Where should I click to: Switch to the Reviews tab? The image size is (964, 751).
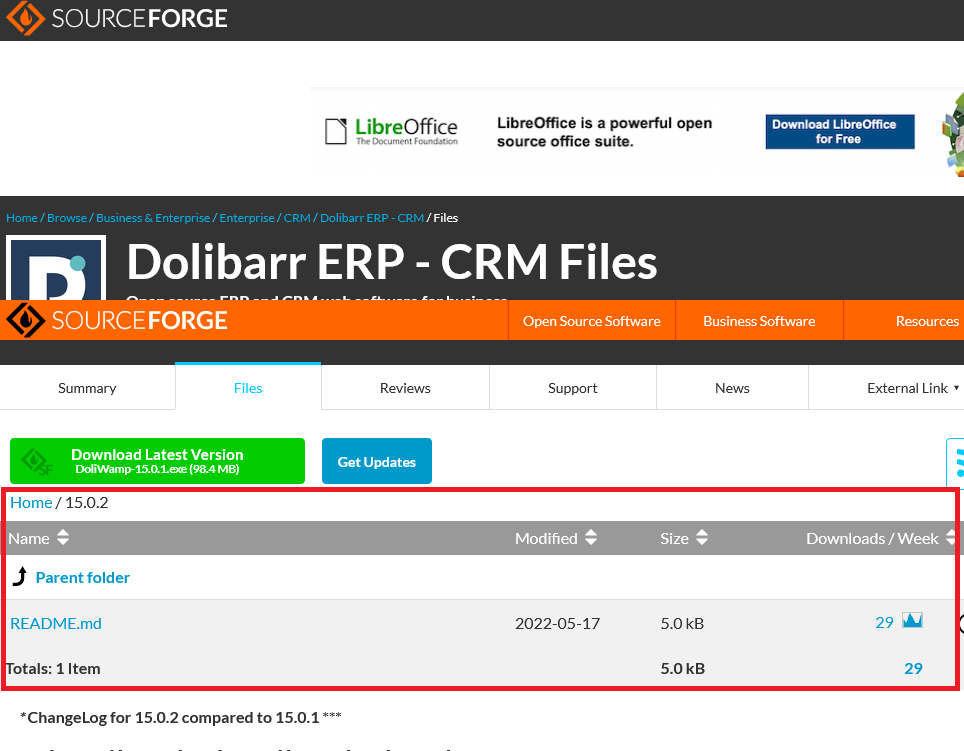(405, 388)
